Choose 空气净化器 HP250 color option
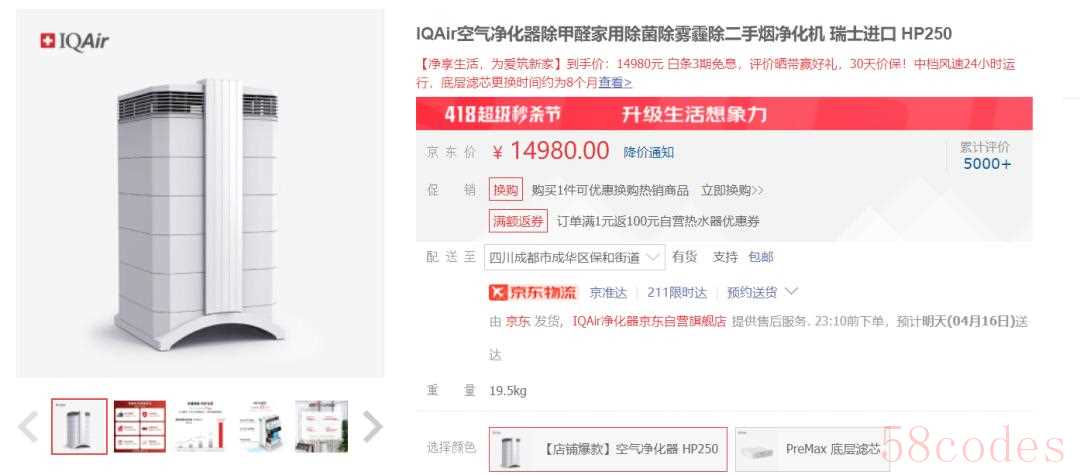The height and width of the screenshot is (475, 1080). point(608,449)
